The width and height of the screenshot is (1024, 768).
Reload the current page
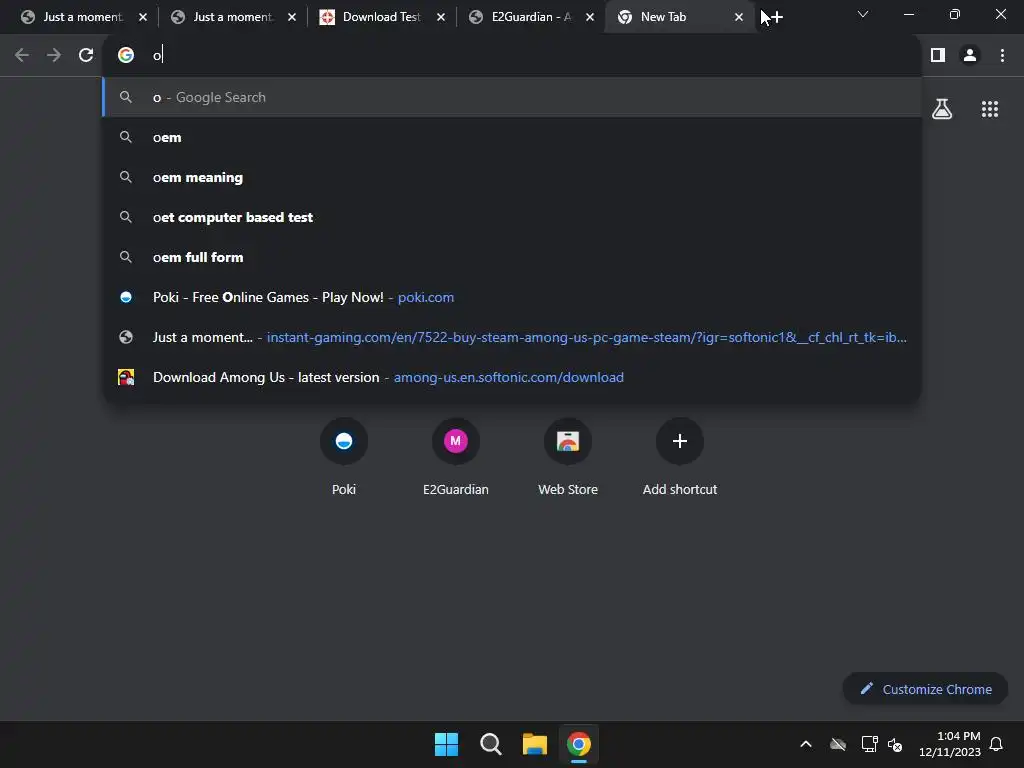pyautogui.click(x=86, y=56)
